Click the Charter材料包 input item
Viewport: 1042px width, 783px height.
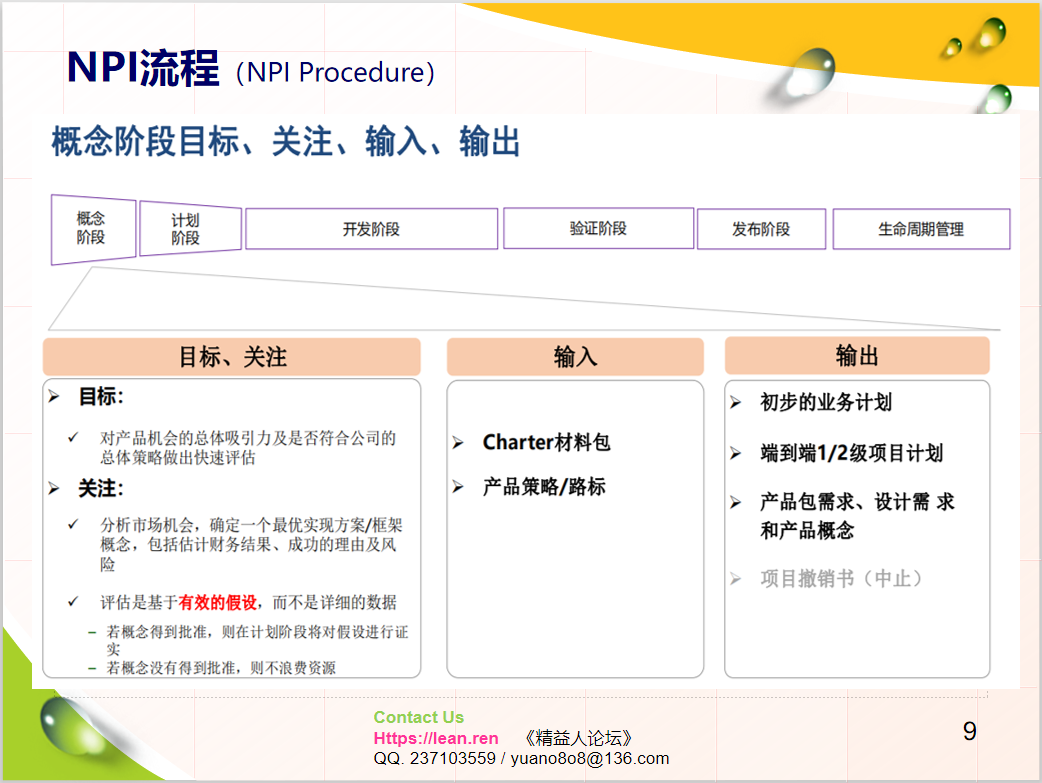(546, 442)
